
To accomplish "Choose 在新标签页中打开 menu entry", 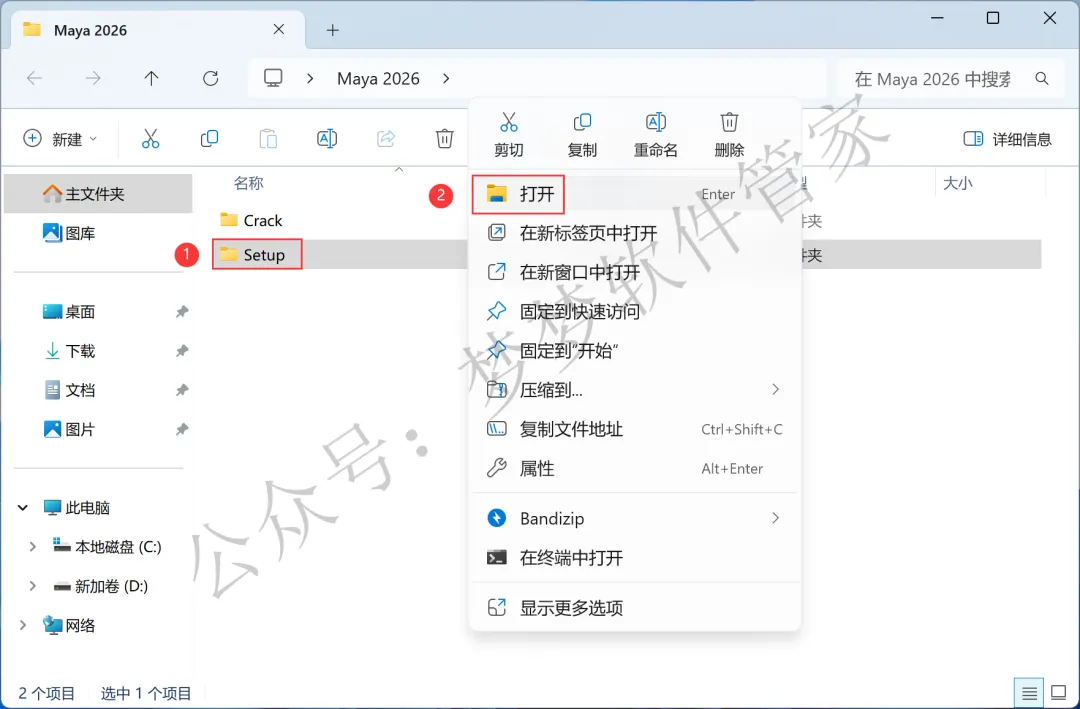I will tap(634, 233).
